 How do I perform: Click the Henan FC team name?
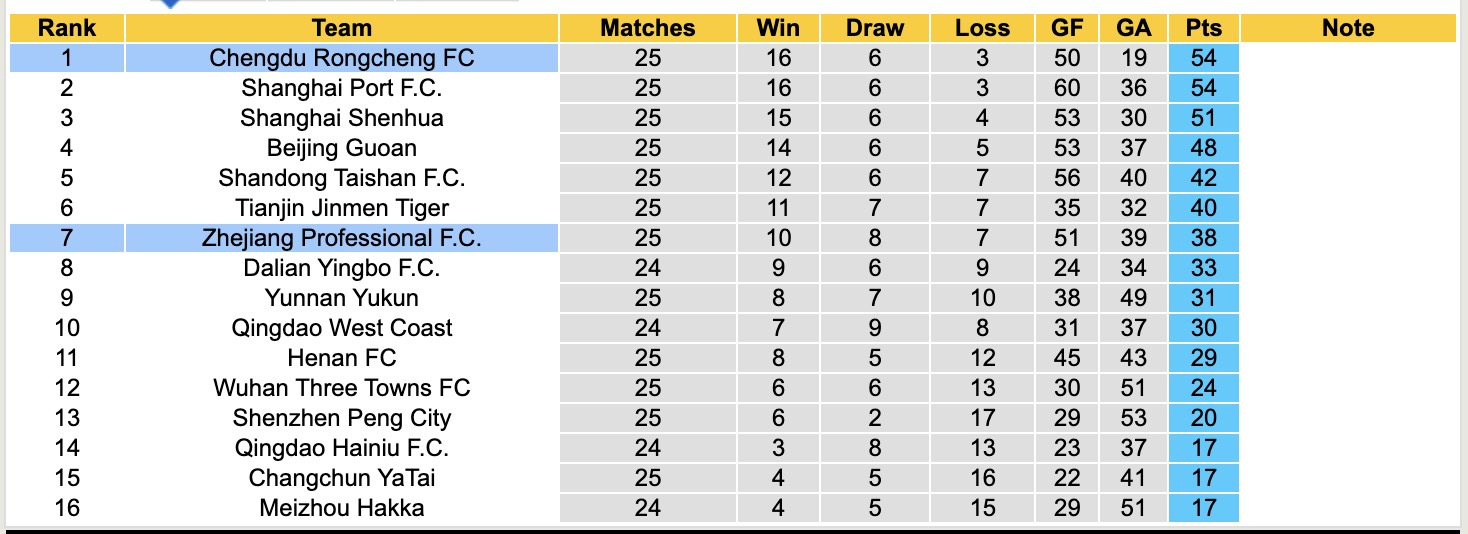341,358
